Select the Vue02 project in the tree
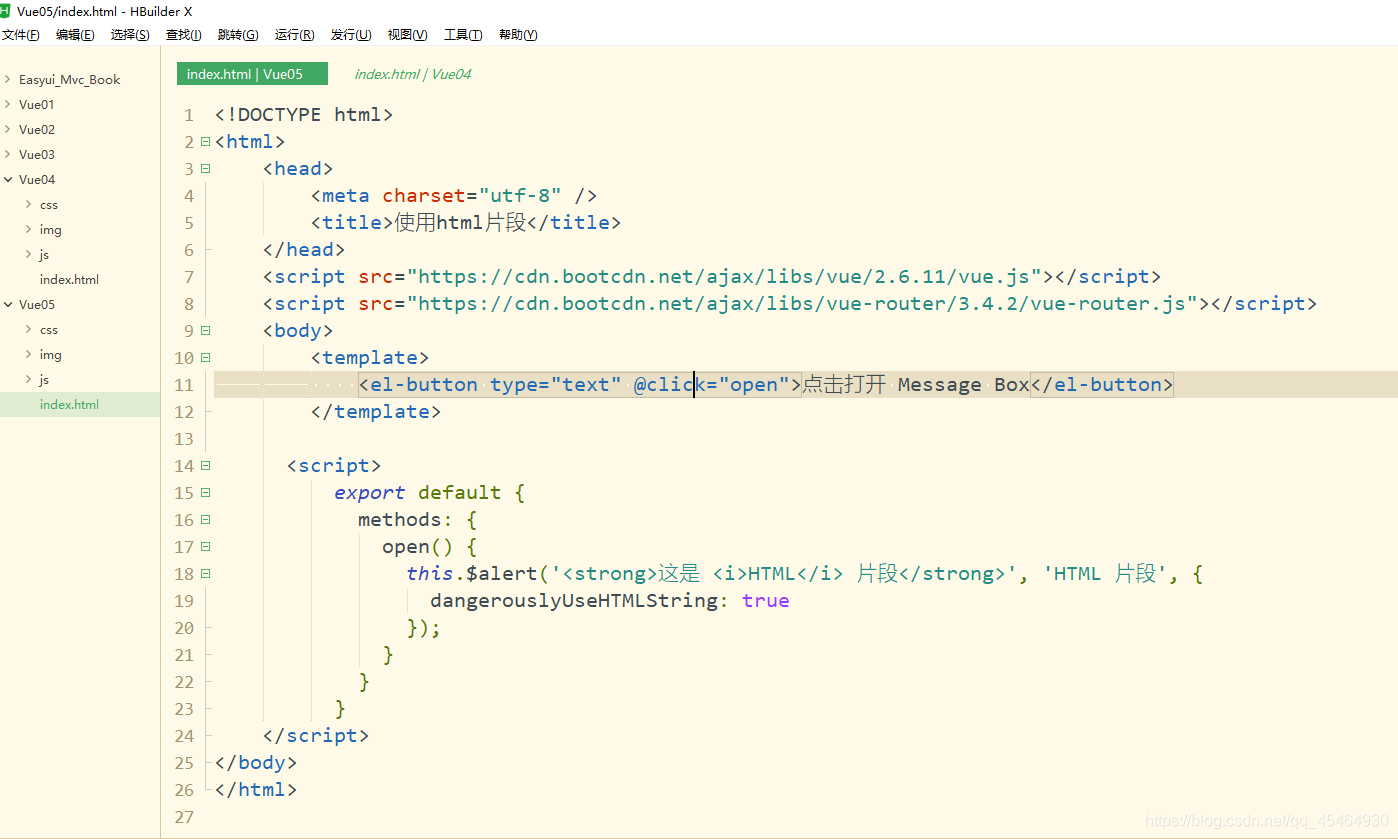This screenshot has width=1398, height=839. (37, 129)
